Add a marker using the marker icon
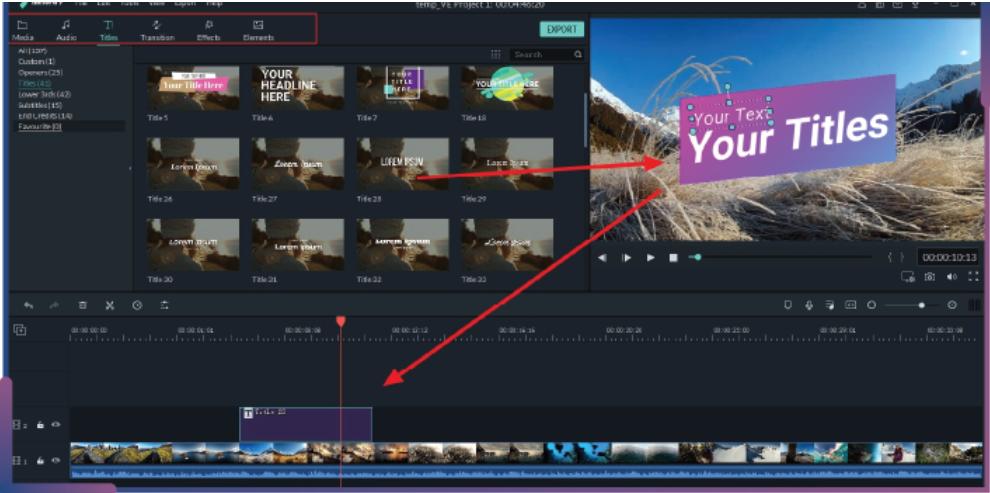This screenshot has width=990, height=493. click(x=787, y=305)
